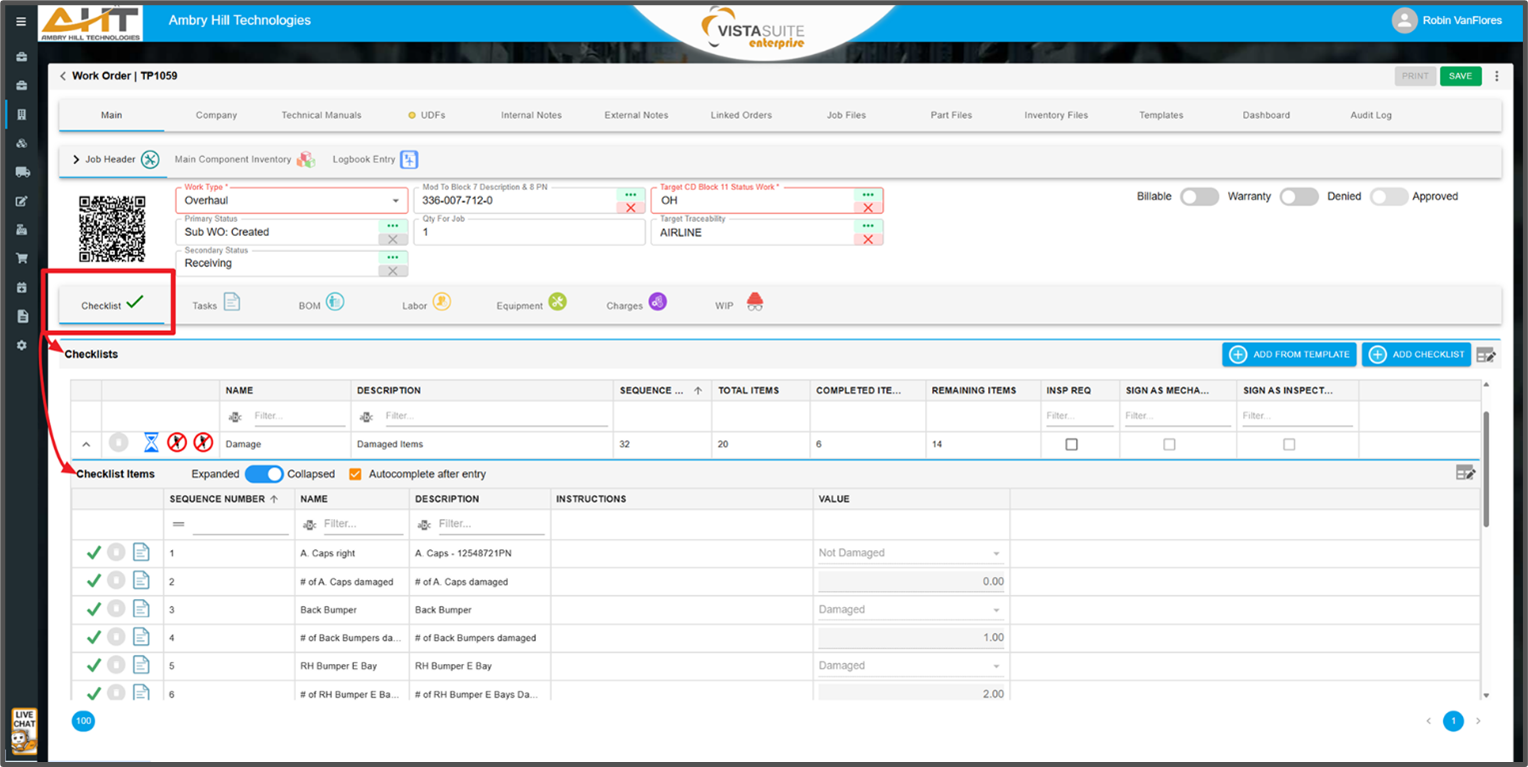Check the INSP REQ checkbox on Damage row
The image size is (1528, 767).
point(1069,443)
